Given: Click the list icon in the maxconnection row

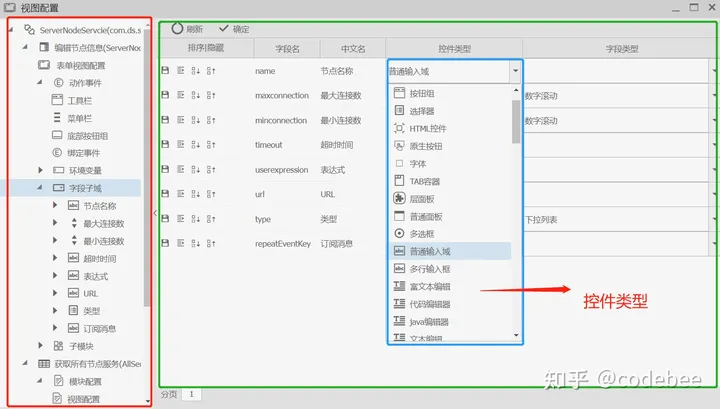Looking at the screenshot, I should click(181, 95).
